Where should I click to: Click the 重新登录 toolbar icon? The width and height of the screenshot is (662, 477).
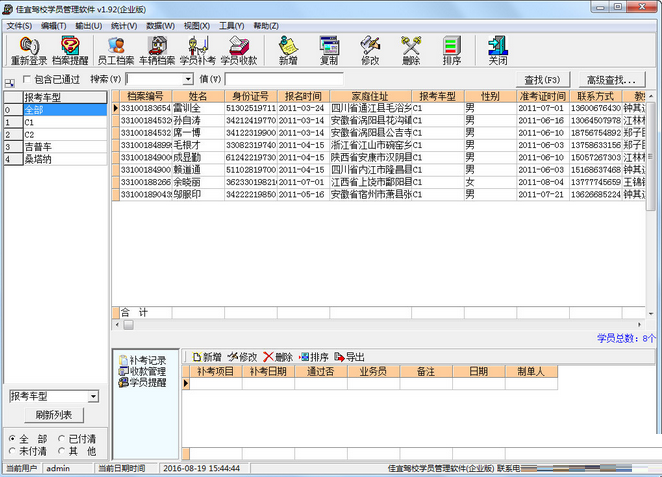pos(29,51)
